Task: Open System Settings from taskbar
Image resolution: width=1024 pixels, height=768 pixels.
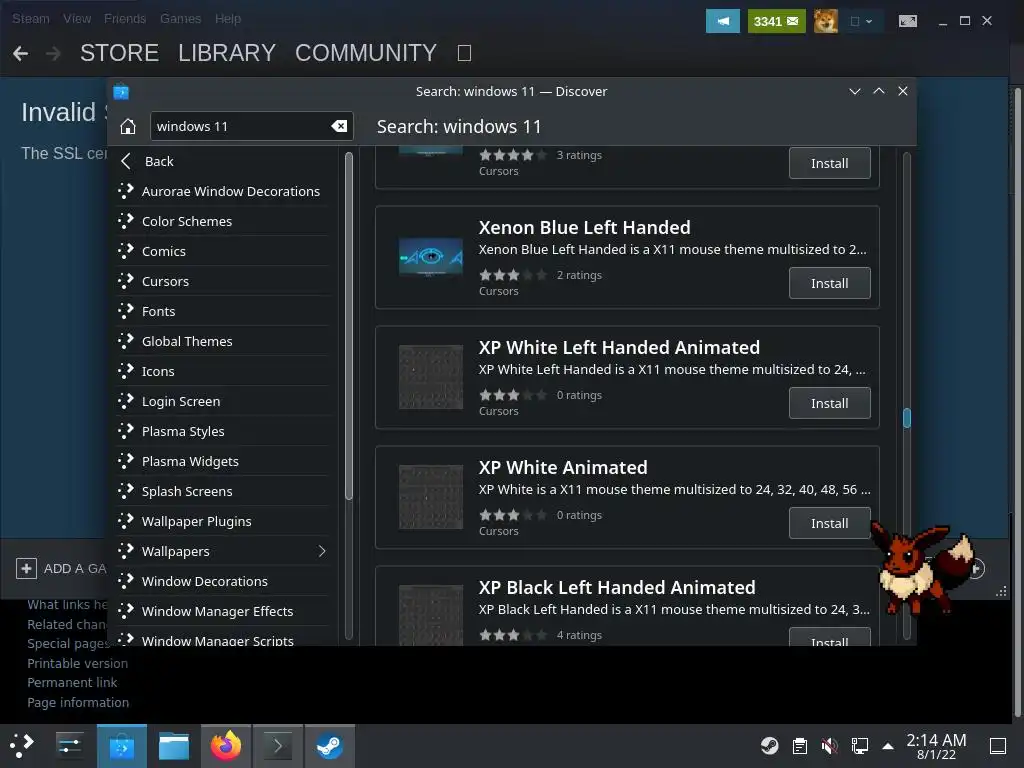Action: point(69,746)
